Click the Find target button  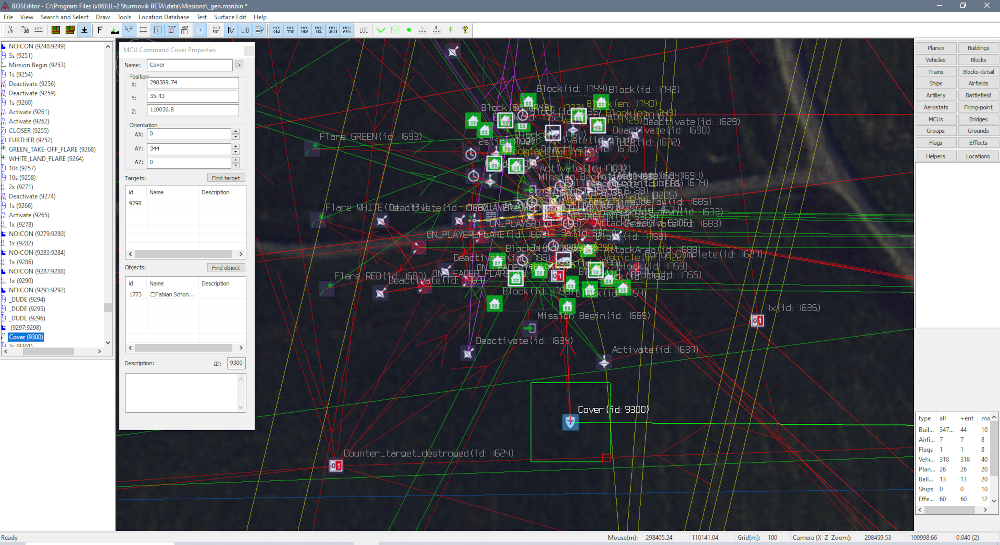(225, 177)
